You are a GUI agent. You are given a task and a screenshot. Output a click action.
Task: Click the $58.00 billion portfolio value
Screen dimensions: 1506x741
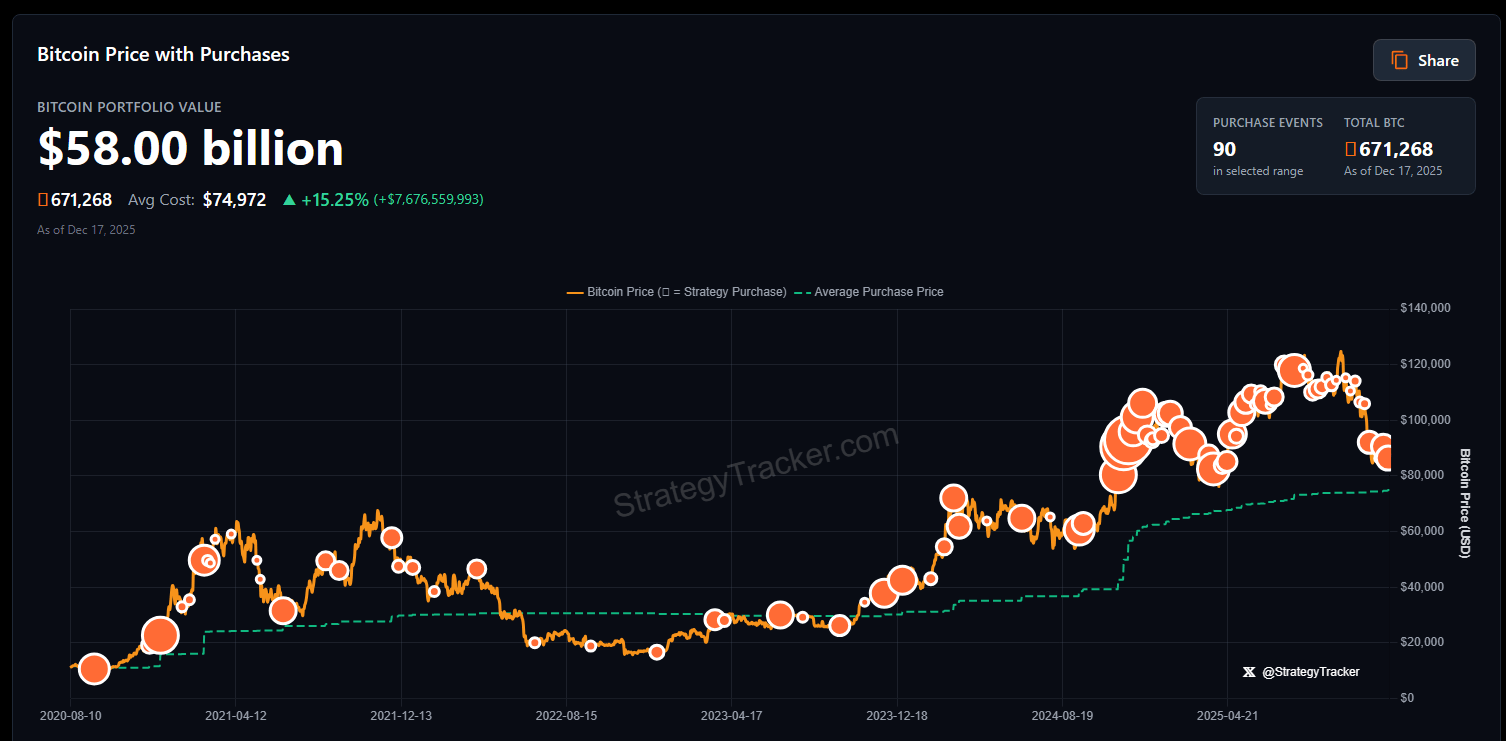click(x=190, y=148)
